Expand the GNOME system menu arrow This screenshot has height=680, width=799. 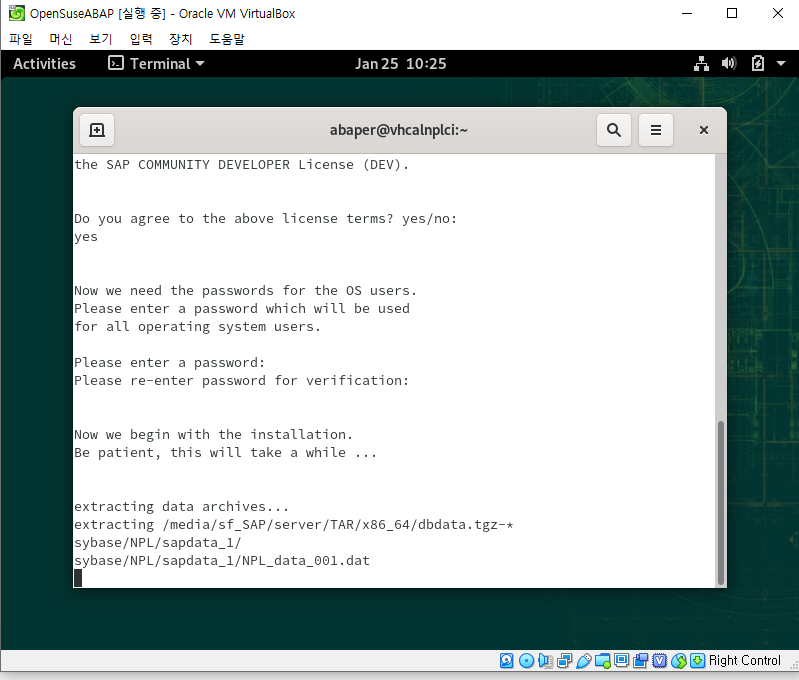(781, 64)
